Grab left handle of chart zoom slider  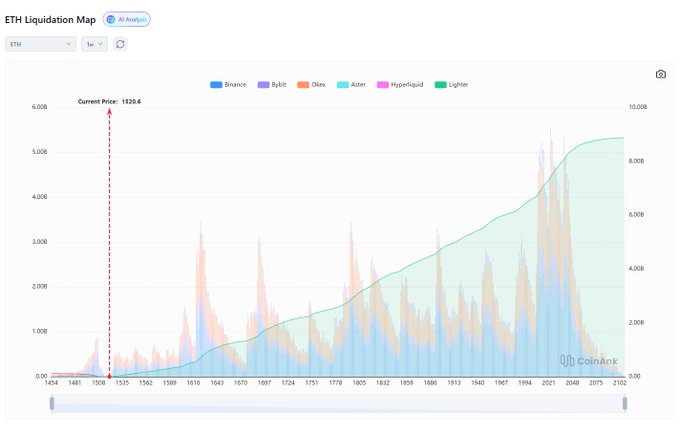52,403
